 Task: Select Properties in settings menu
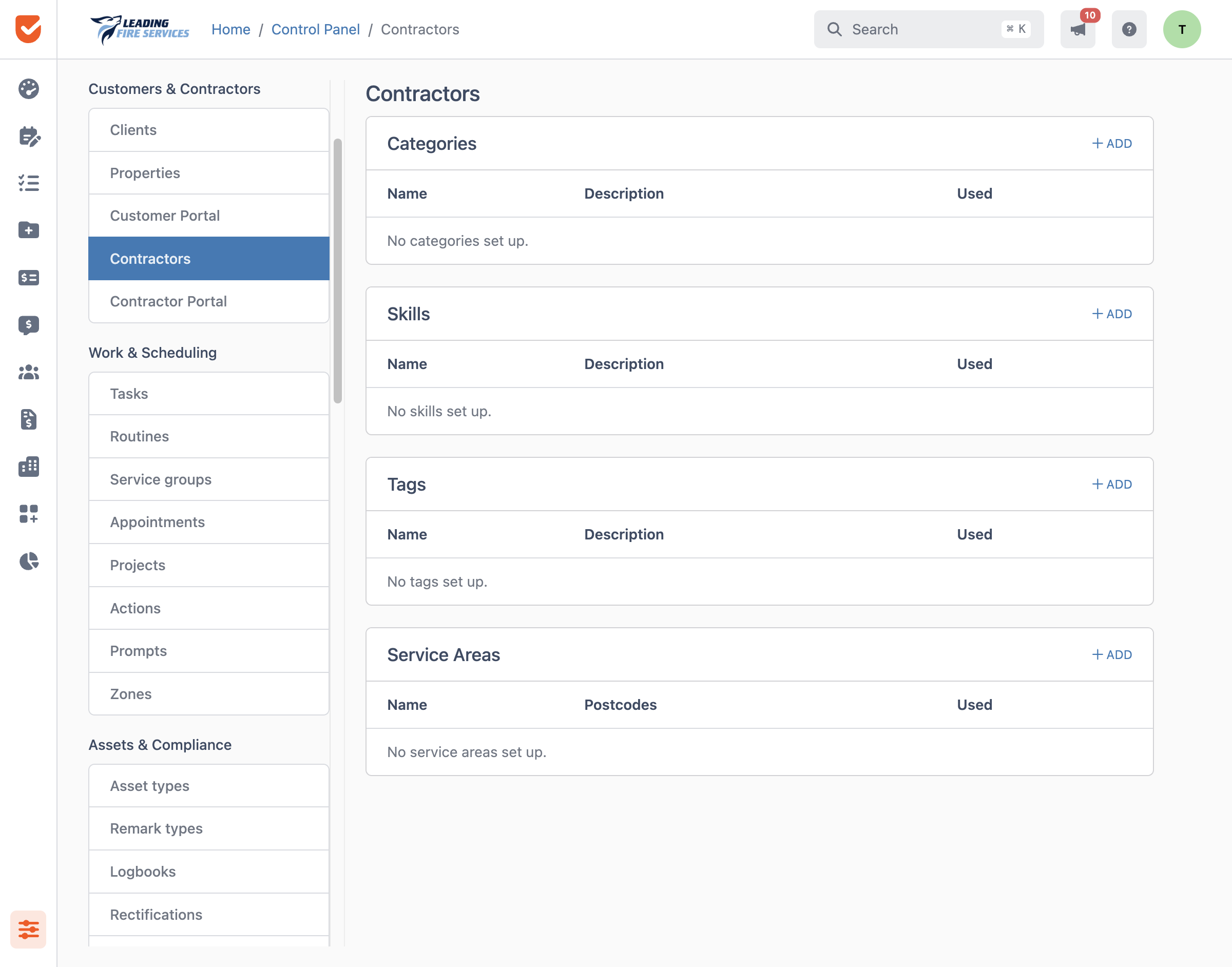[x=209, y=172]
